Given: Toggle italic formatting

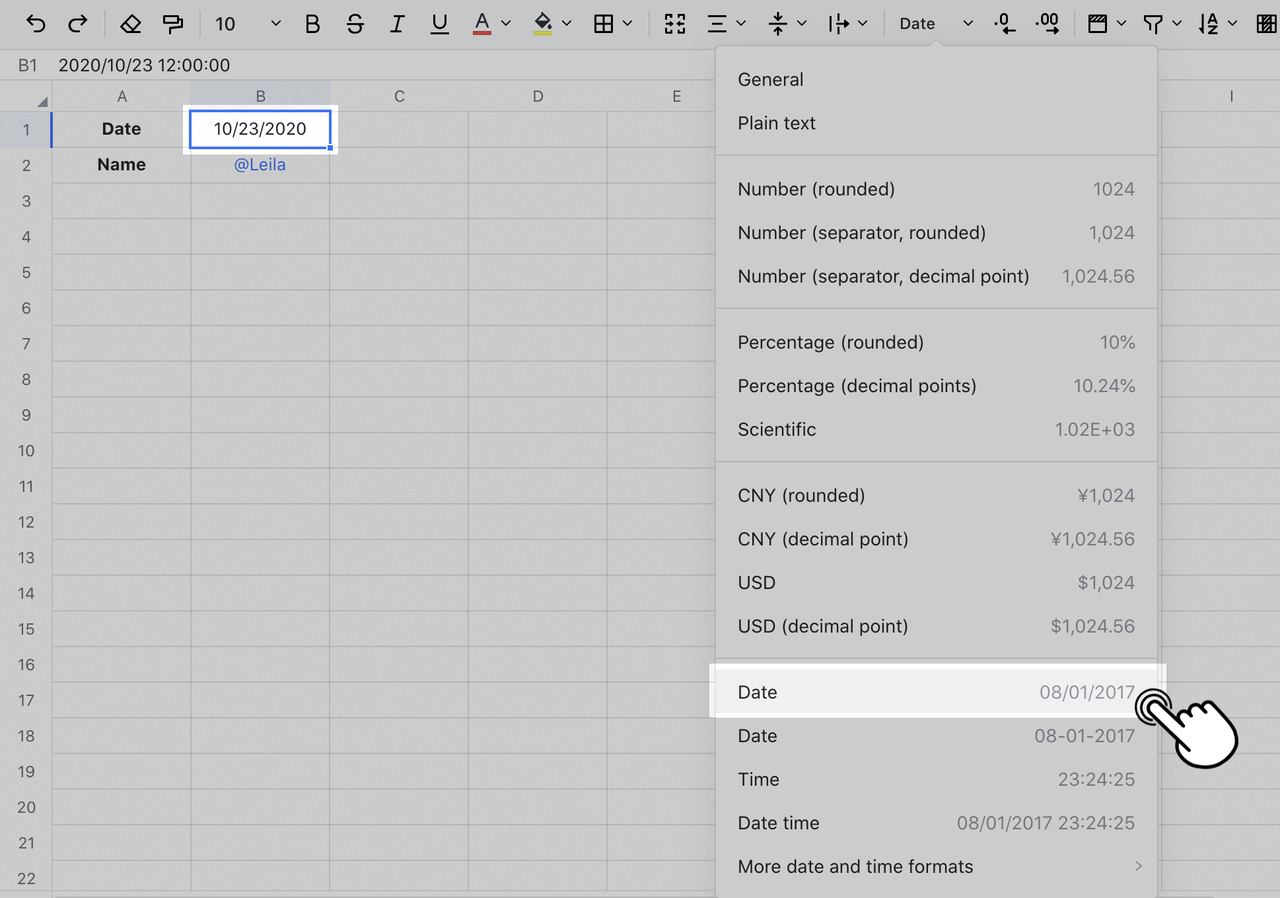Looking at the screenshot, I should (398, 24).
